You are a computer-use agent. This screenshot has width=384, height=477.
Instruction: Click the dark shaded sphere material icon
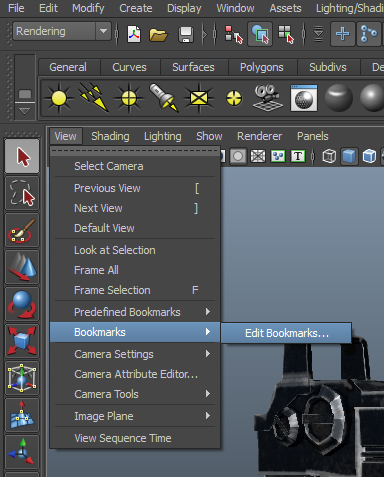click(339, 98)
